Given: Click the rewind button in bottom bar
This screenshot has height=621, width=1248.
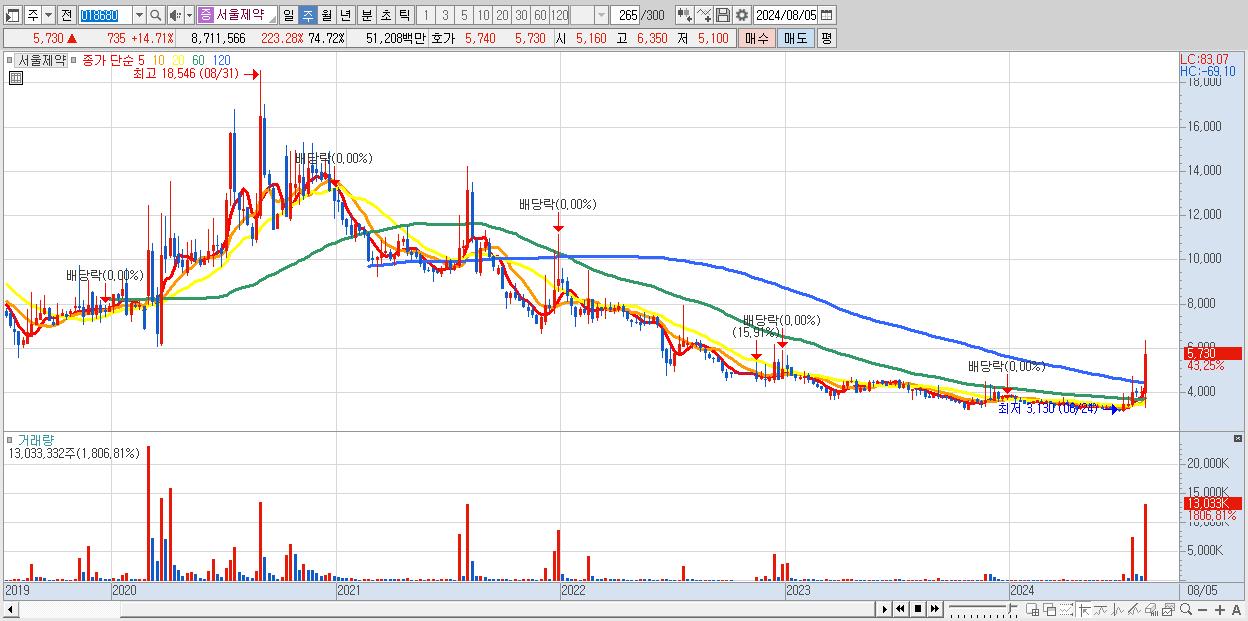Looking at the screenshot, I should coord(900,609).
